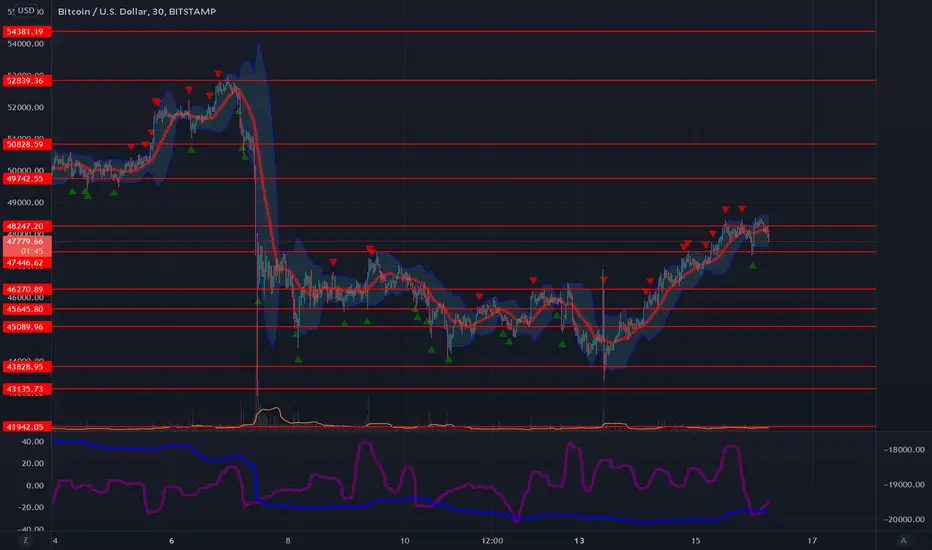The height and width of the screenshot is (550, 932).
Task: Click date label 6 on the time axis
Action: [171, 540]
